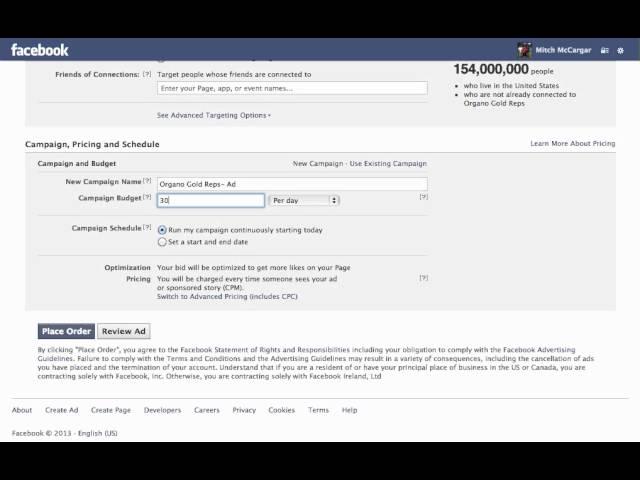Open Mitch McCargar profile name link

tap(563, 50)
